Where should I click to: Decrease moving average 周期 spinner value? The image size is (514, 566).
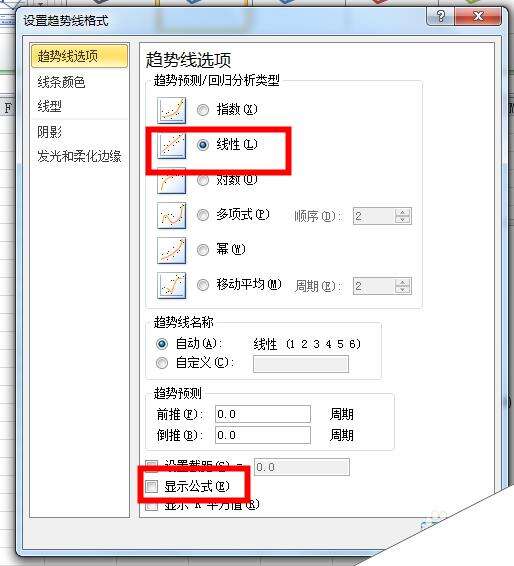click(x=402, y=289)
